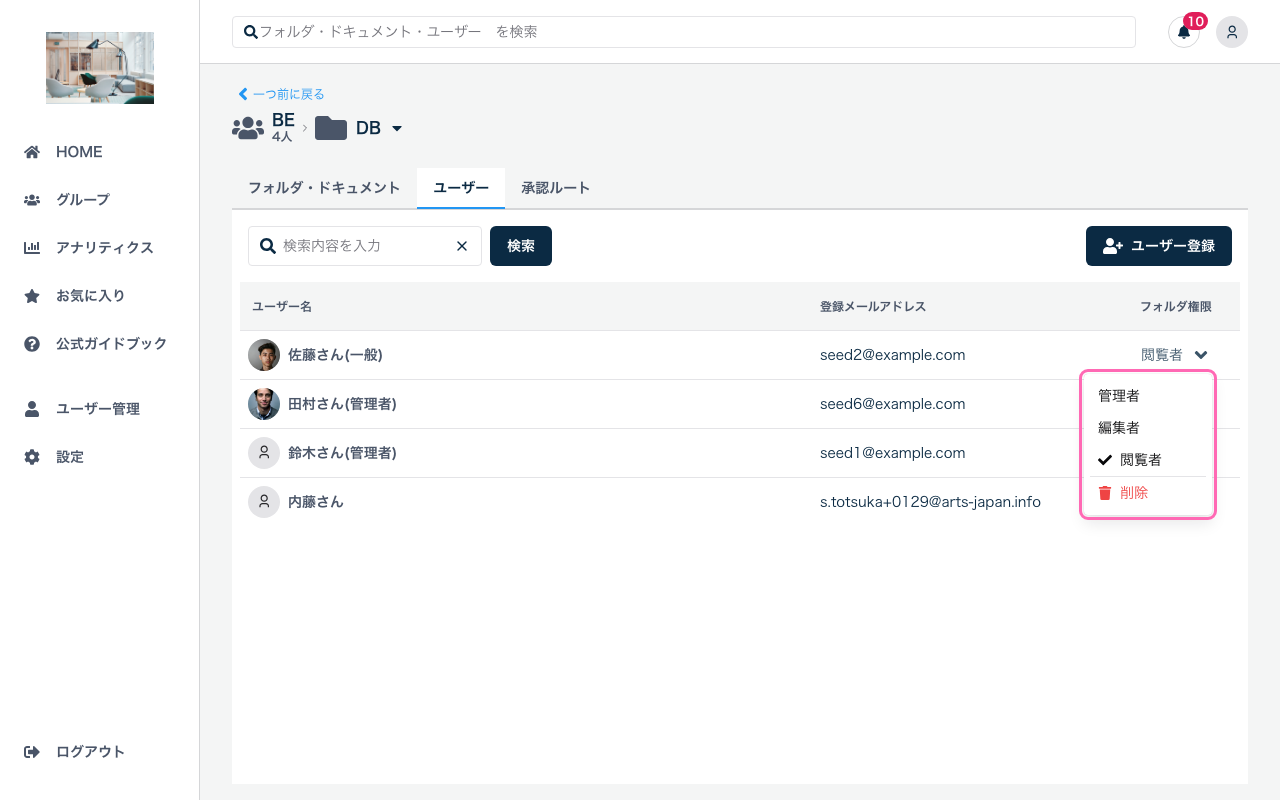
Task: Focus the 検索内容を入力 user search field
Action: click(365, 246)
